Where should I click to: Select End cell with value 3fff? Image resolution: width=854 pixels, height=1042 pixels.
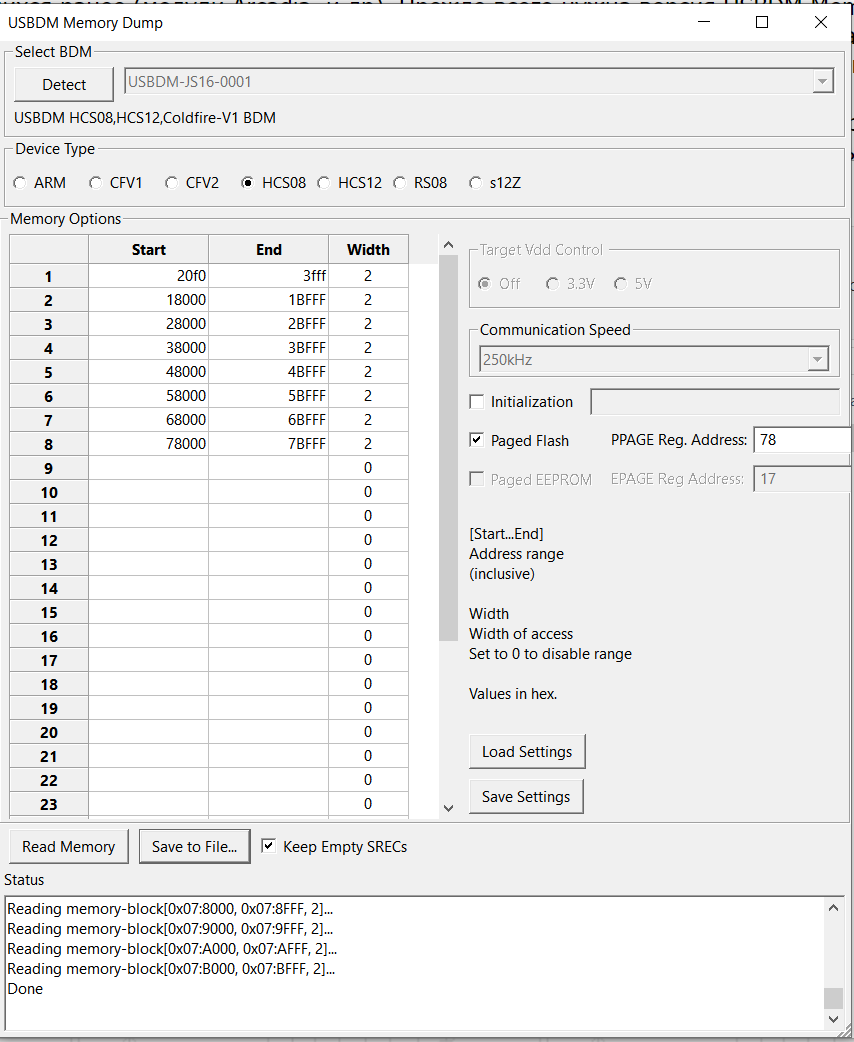coord(268,276)
